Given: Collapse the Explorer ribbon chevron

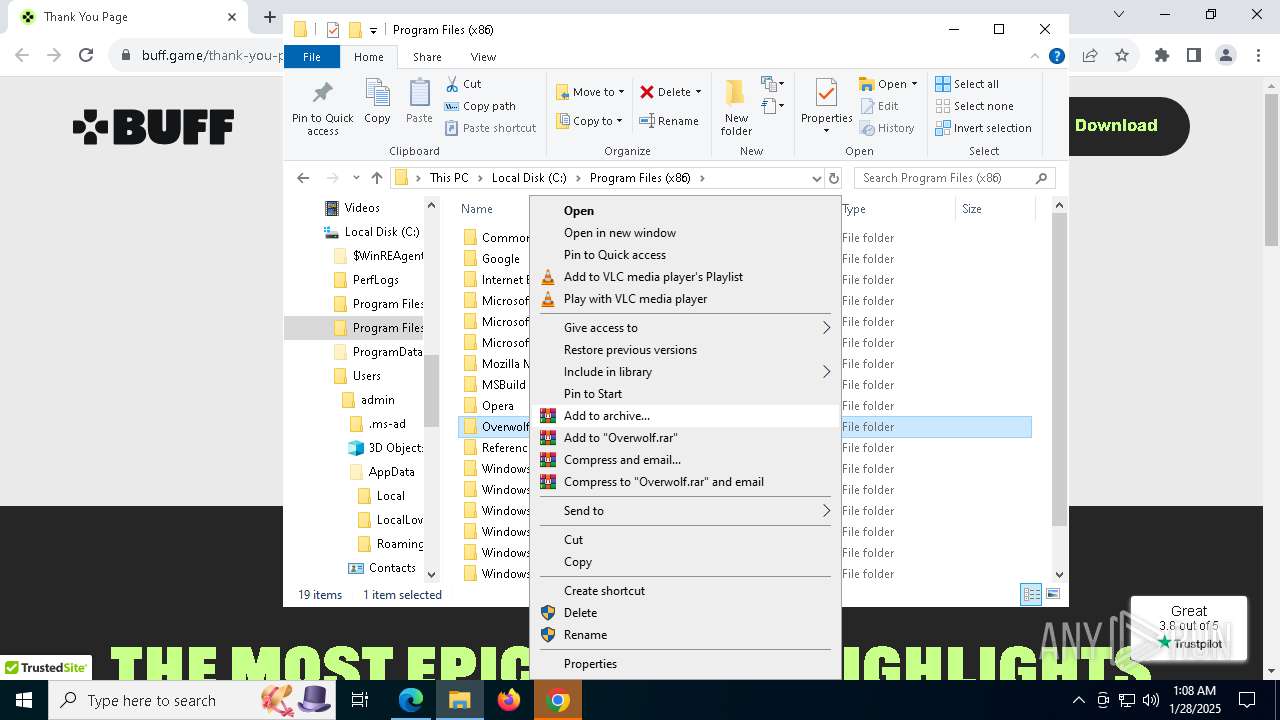Looking at the screenshot, I should click(1036, 57).
